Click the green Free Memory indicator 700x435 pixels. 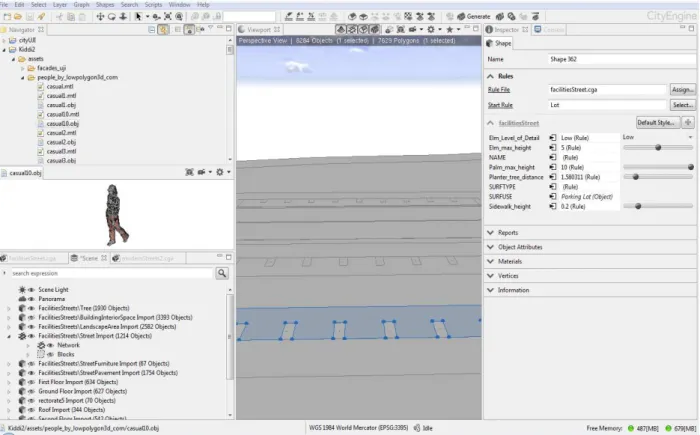(630, 428)
